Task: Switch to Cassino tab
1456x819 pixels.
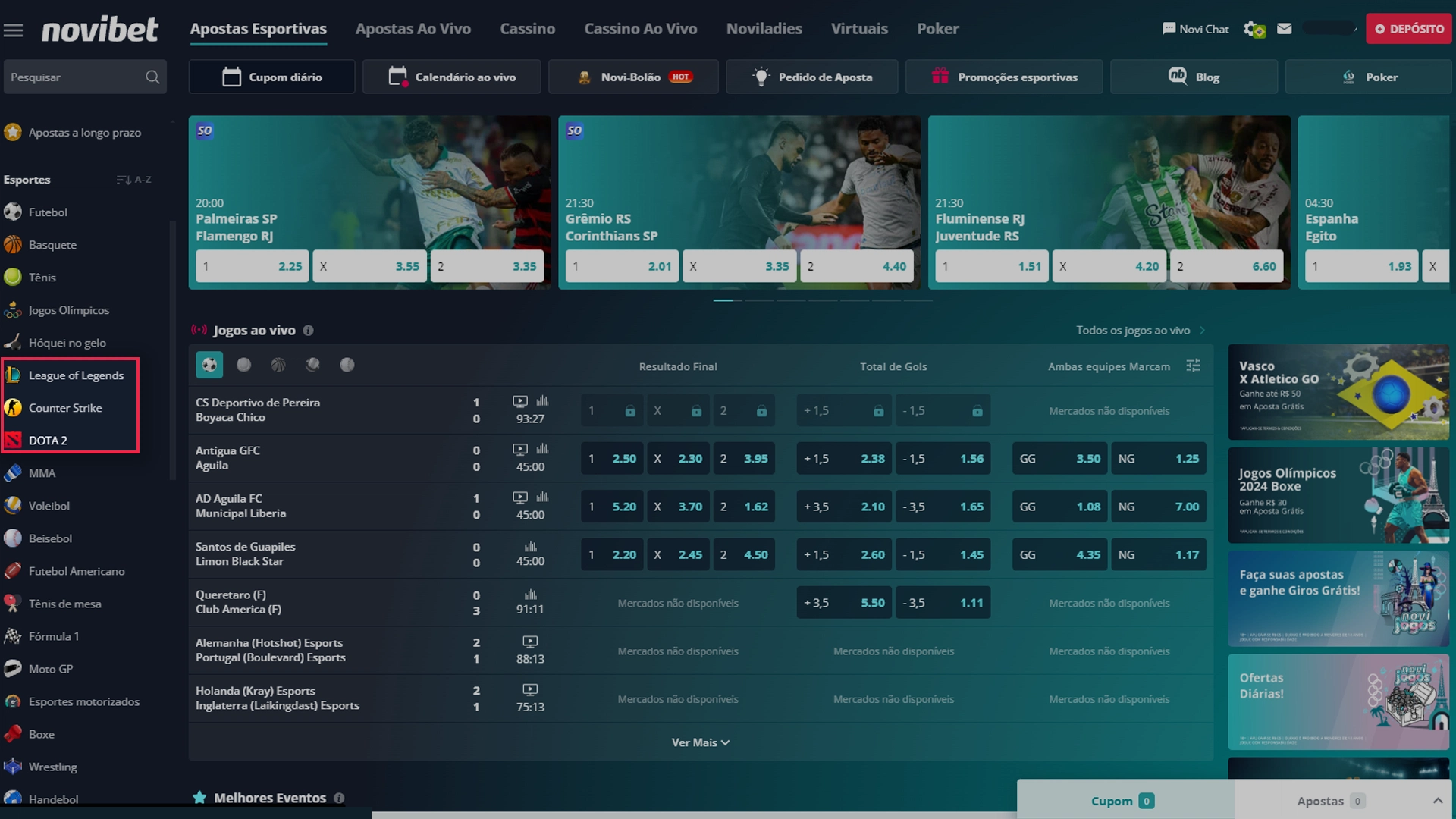Action: tap(527, 29)
